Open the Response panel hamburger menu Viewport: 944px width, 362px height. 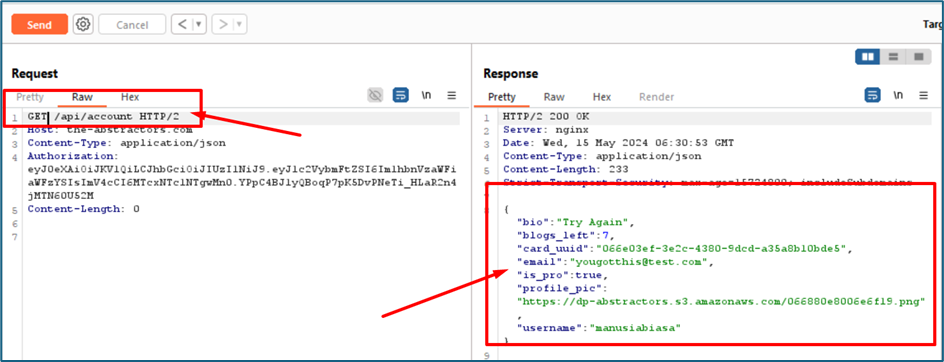click(x=924, y=95)
